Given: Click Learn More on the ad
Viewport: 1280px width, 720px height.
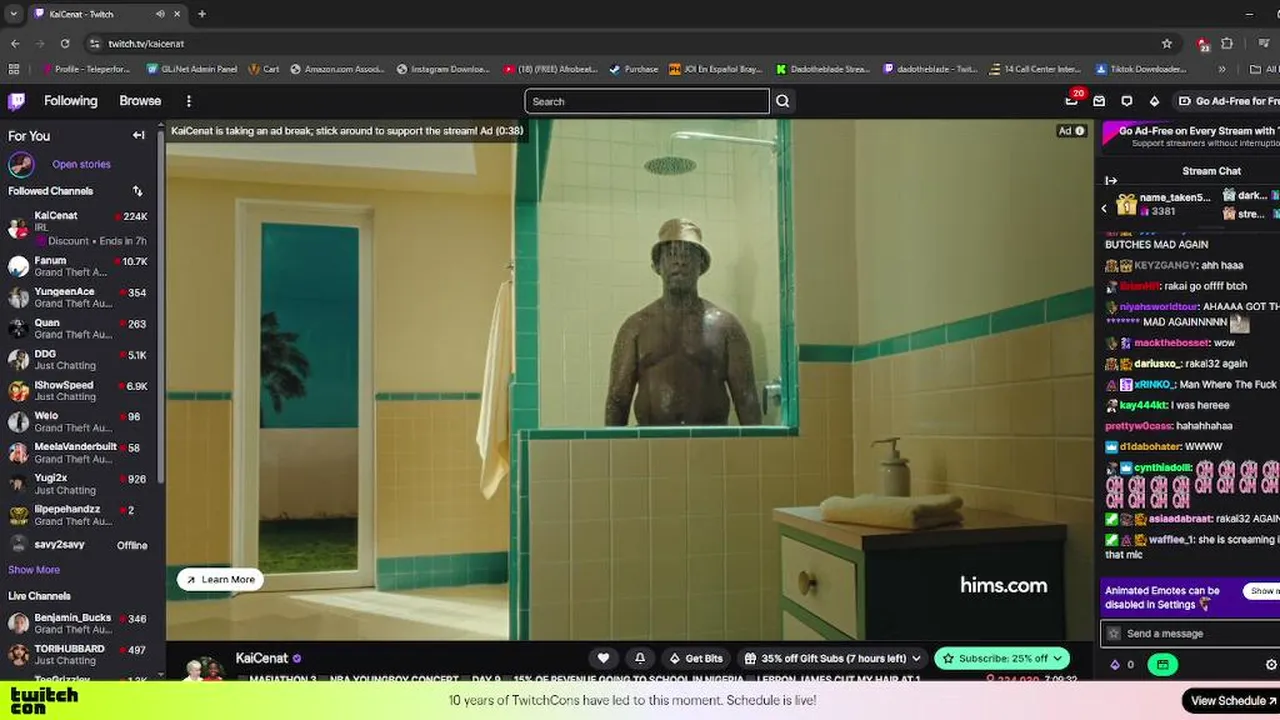Looking at the screenshot, I should point(220,579).
